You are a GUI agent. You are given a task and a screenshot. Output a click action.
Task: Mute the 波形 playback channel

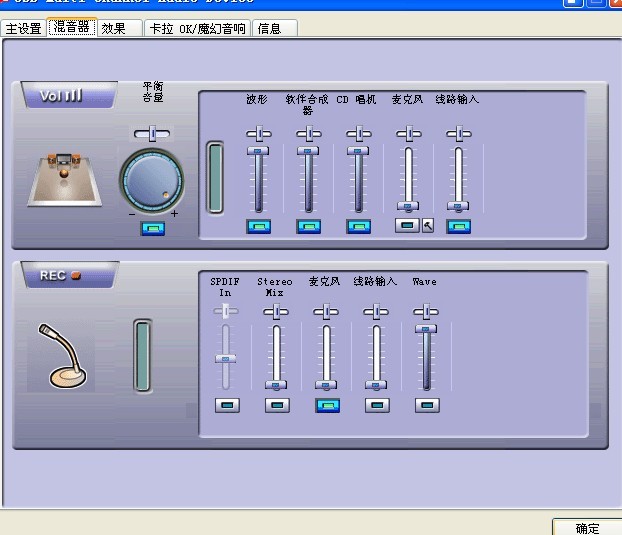[x=259, y=226]
